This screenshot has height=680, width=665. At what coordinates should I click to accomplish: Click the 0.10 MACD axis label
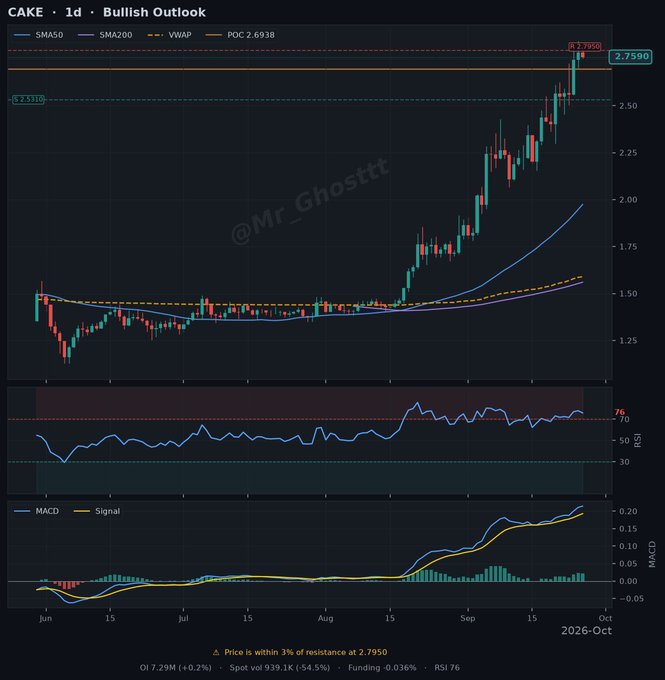click(x=628, y=546)
